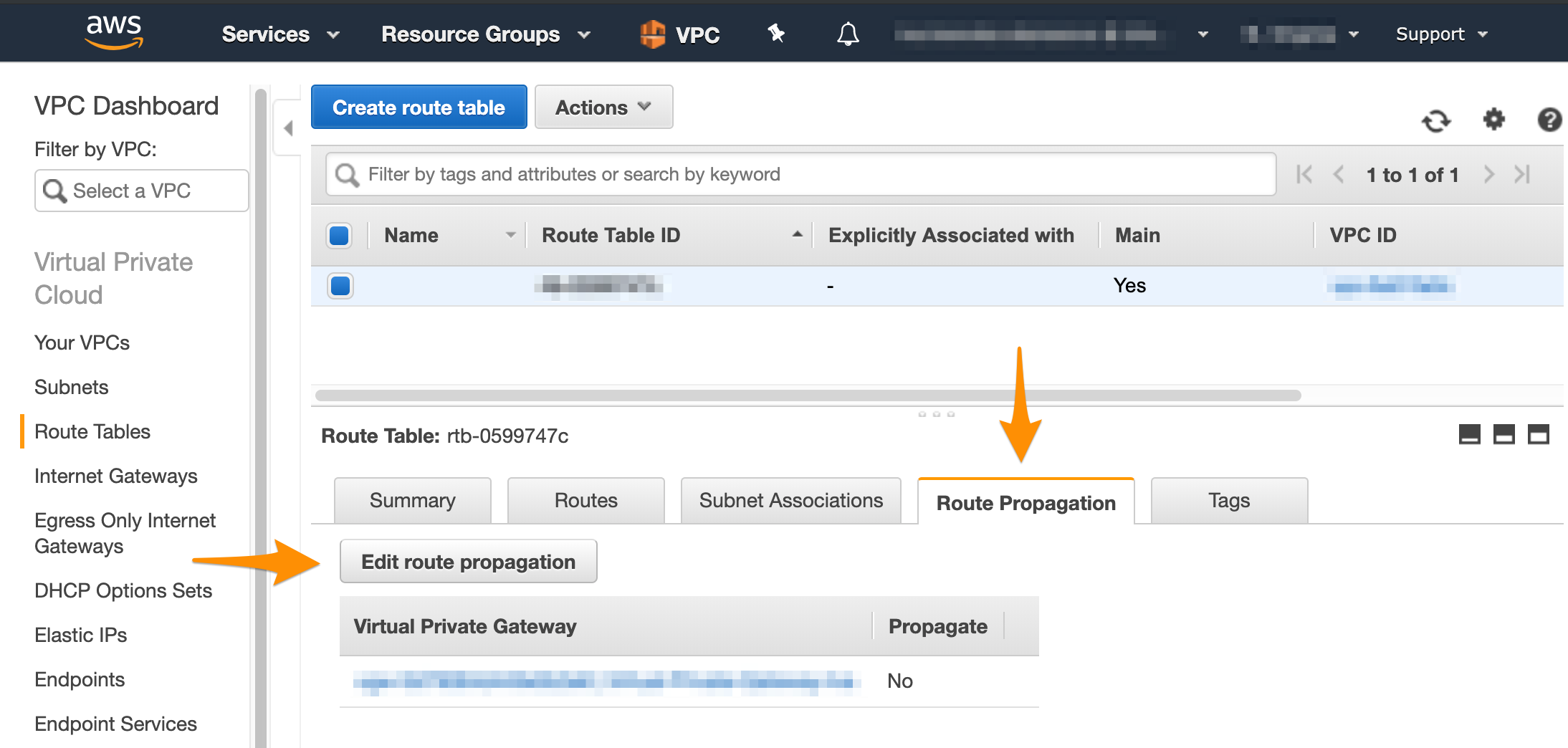1568x748 pixels.
Task: Open the settings gear icon
Action: (x=1493, y=119)
